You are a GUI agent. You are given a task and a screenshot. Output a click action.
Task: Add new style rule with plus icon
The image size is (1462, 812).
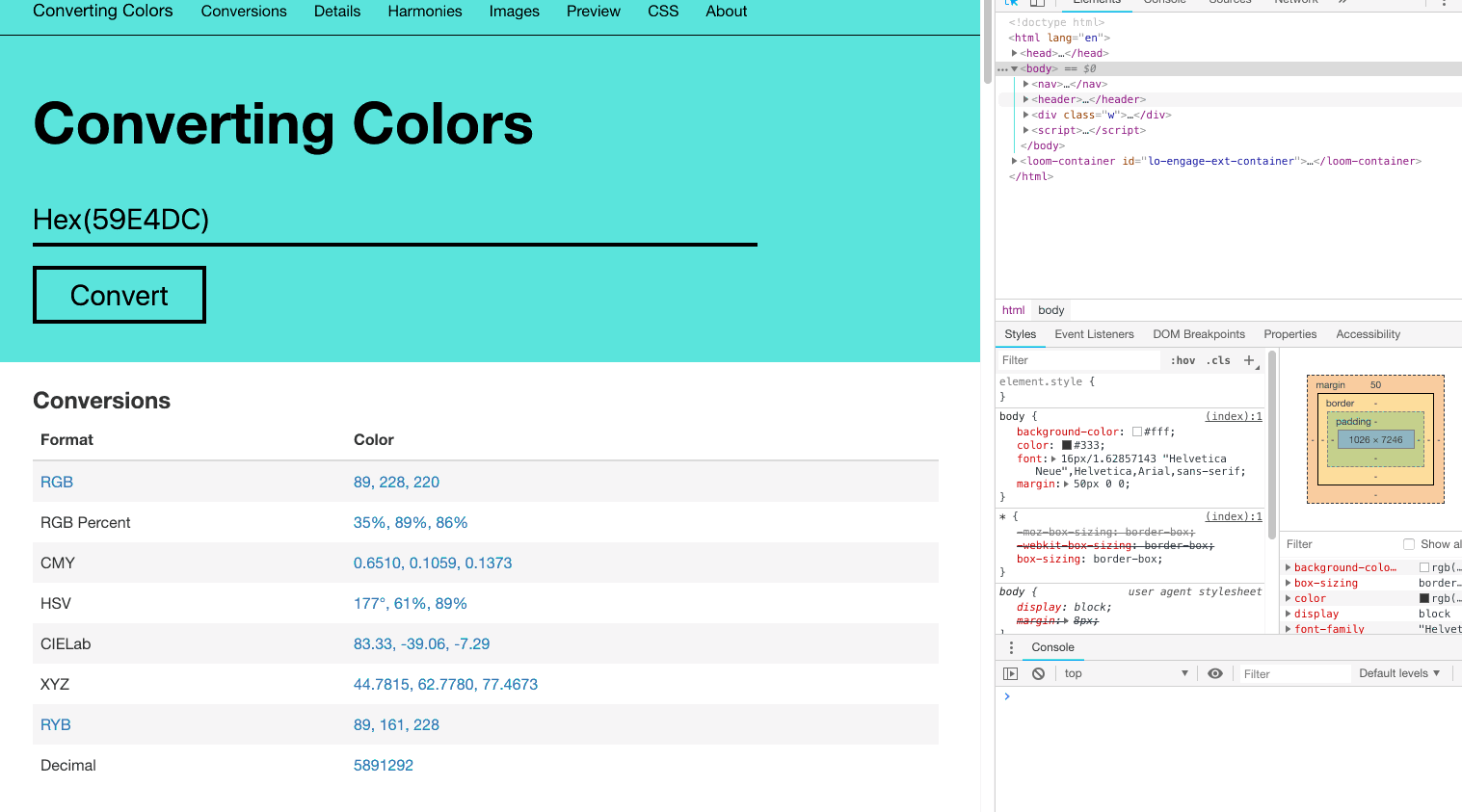point(1249,360)
